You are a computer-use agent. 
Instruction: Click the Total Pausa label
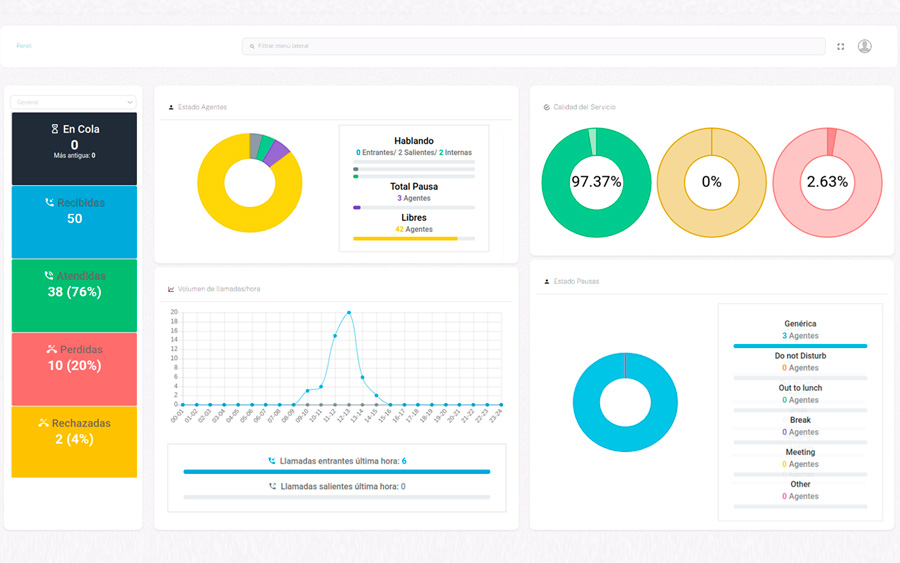point(414,187)
